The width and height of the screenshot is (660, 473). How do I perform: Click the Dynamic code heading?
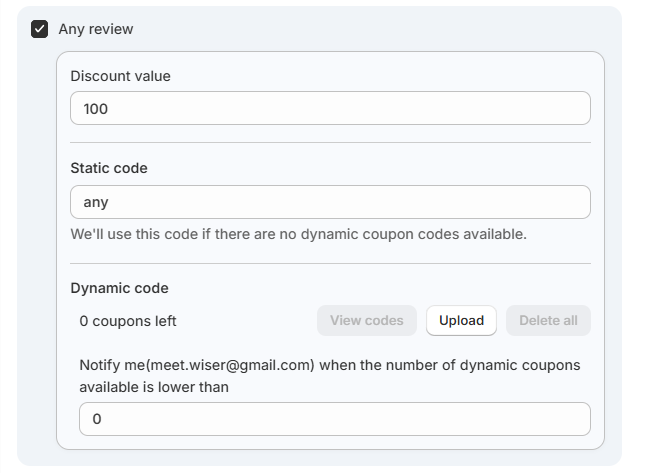(119, 288)
